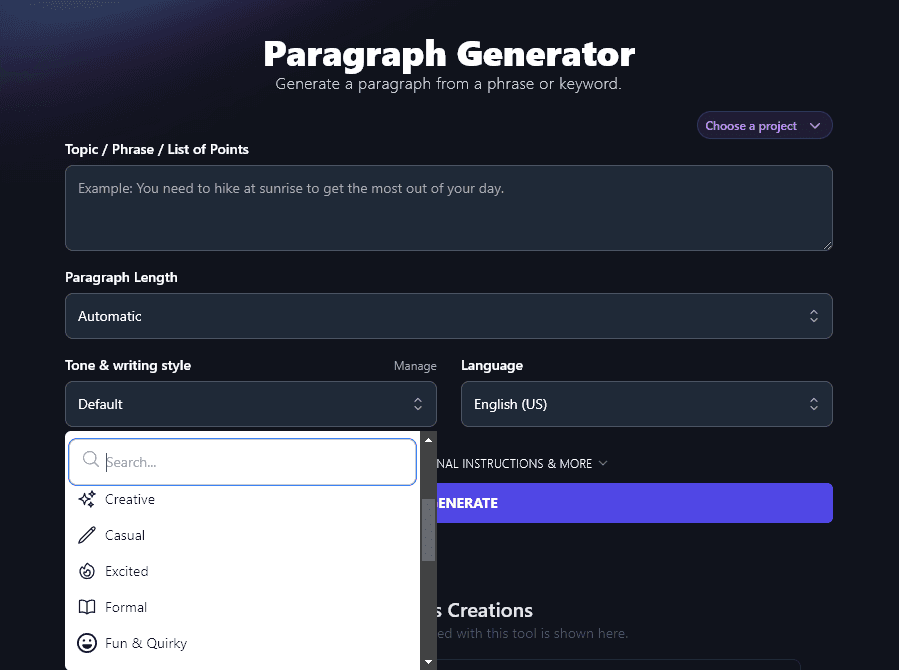Click the tone list scrollbar thumb

coord(429,530)
